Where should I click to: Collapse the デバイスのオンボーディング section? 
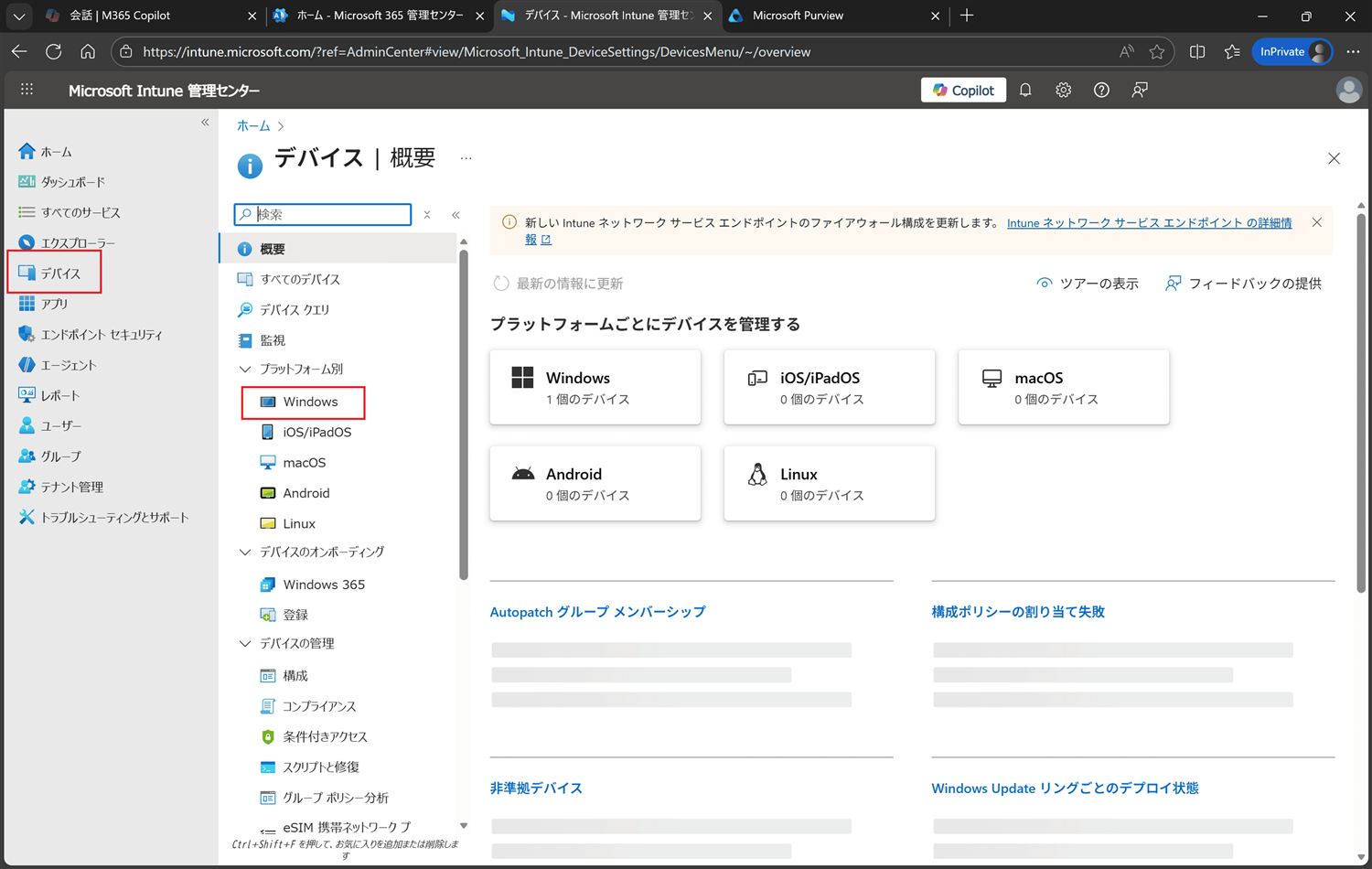(x=245, y=552)
